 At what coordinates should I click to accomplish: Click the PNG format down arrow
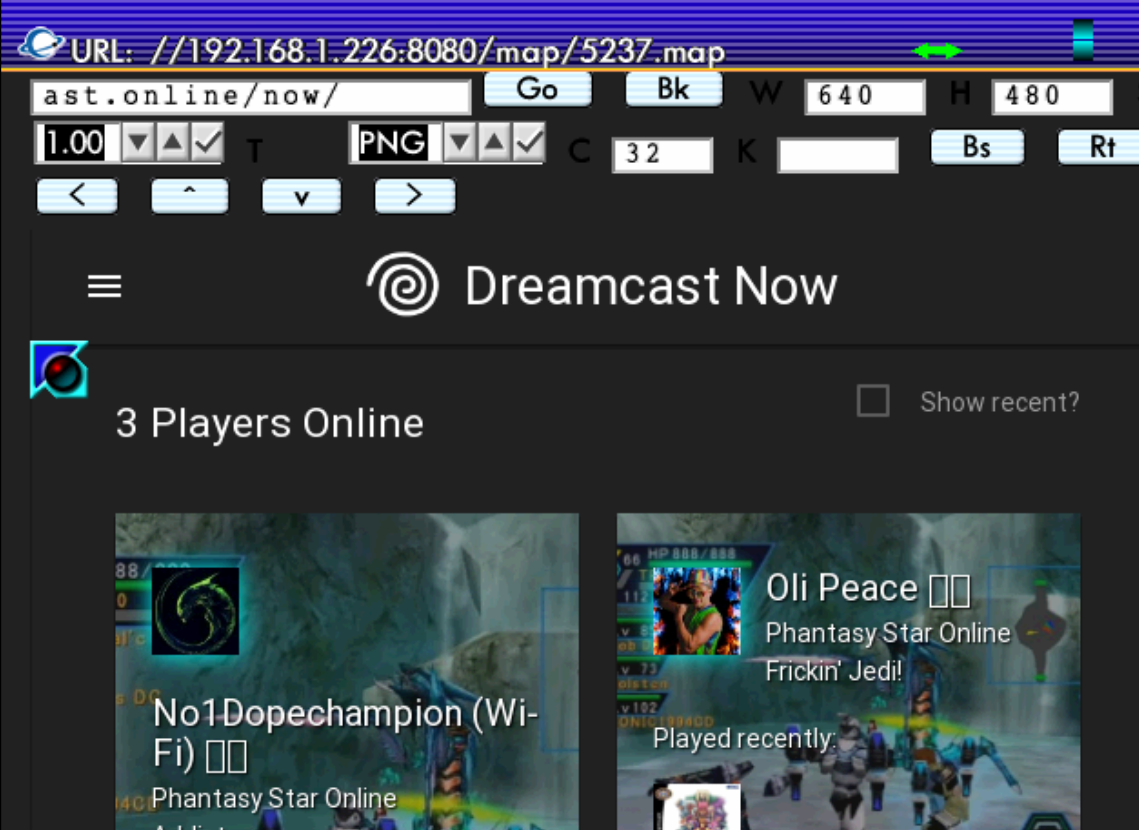point(459,142)
